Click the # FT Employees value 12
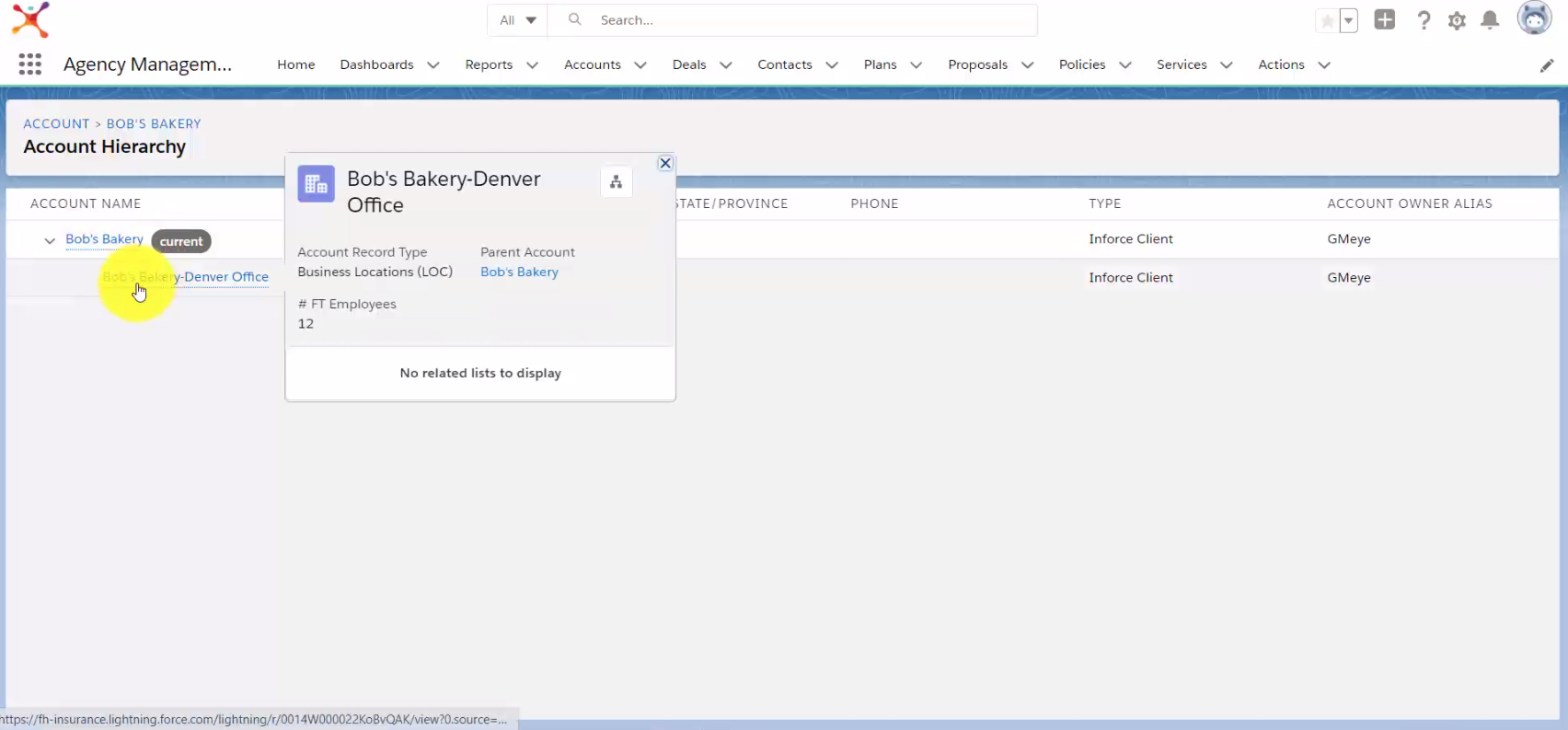The height and width of the screenshot is (730, 1568). (306, 324)
